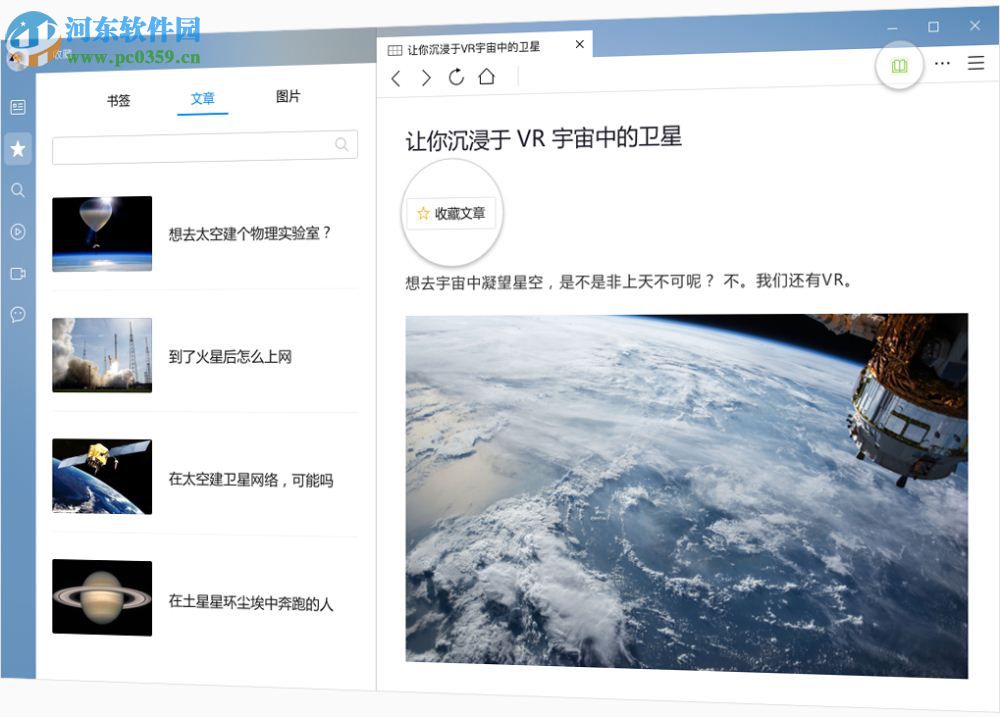Open the more options ellipsis menu
The image size is (1000, 717).
click(941, 63)
